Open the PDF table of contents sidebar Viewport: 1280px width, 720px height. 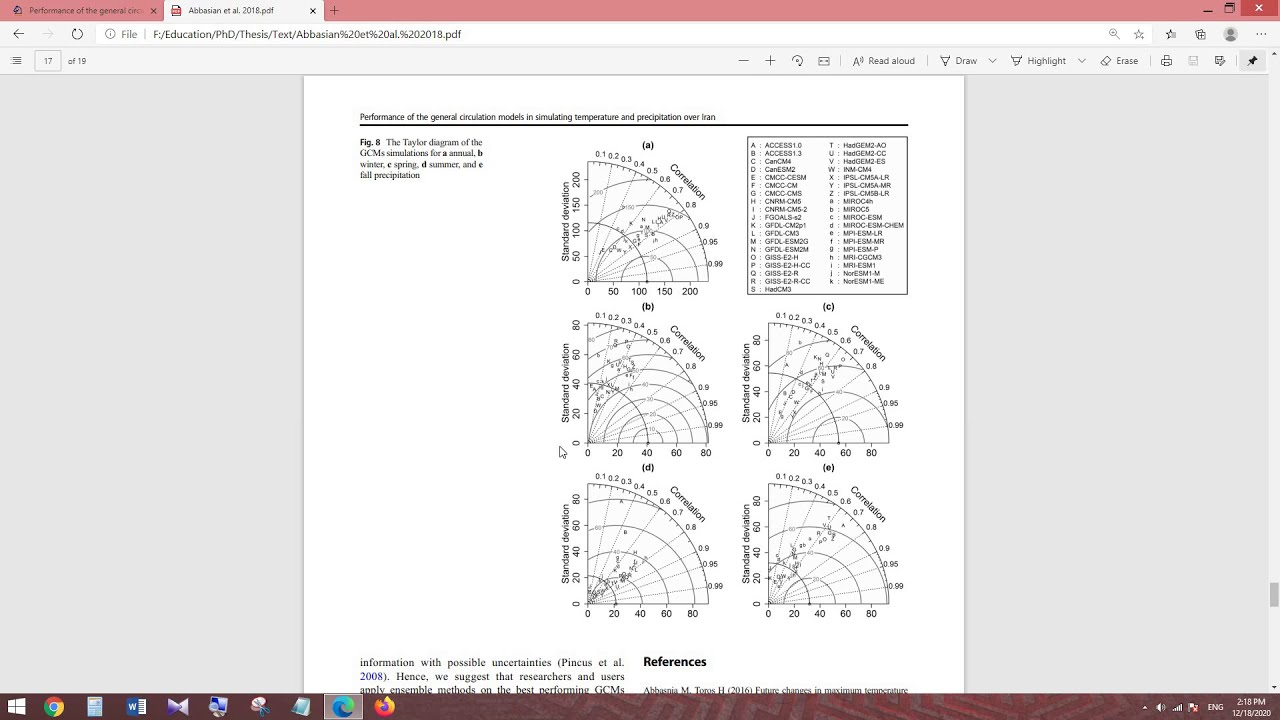tap(16, 61)
